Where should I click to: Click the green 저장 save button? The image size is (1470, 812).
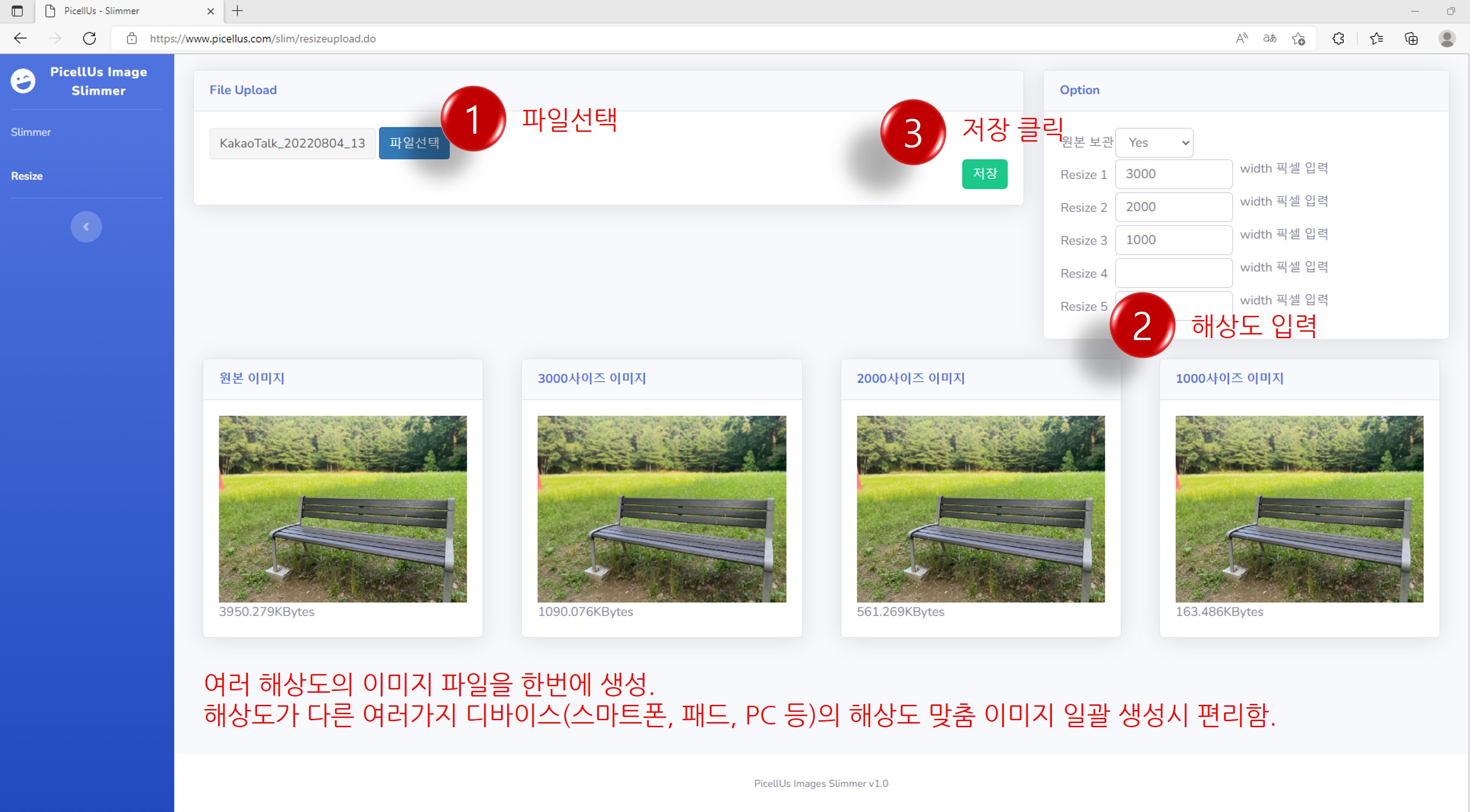tap(984, 173)
